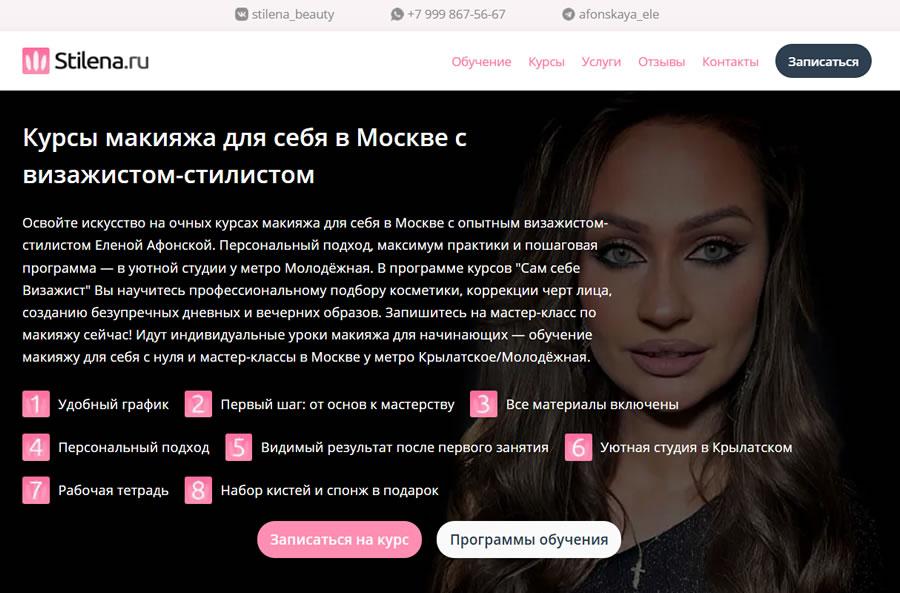Click the pink number 6 badge
The width and height of the screenshot is (900, 593).
tap(578, 447)
